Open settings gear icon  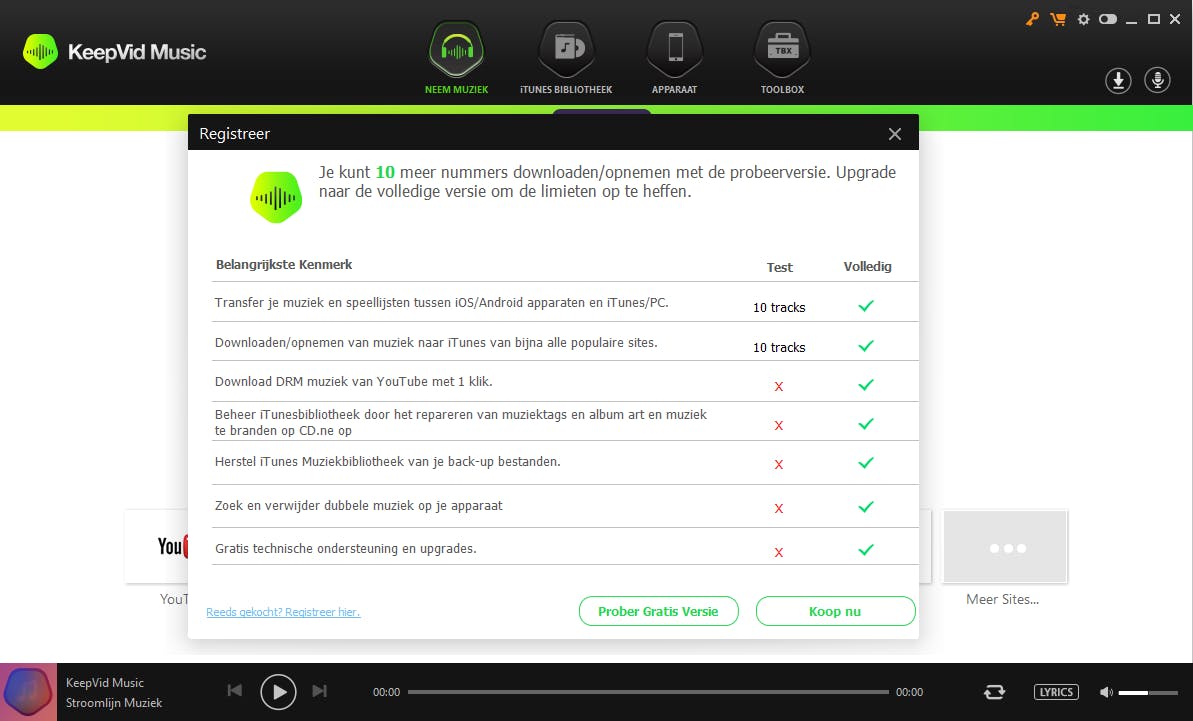point(1083,19)
